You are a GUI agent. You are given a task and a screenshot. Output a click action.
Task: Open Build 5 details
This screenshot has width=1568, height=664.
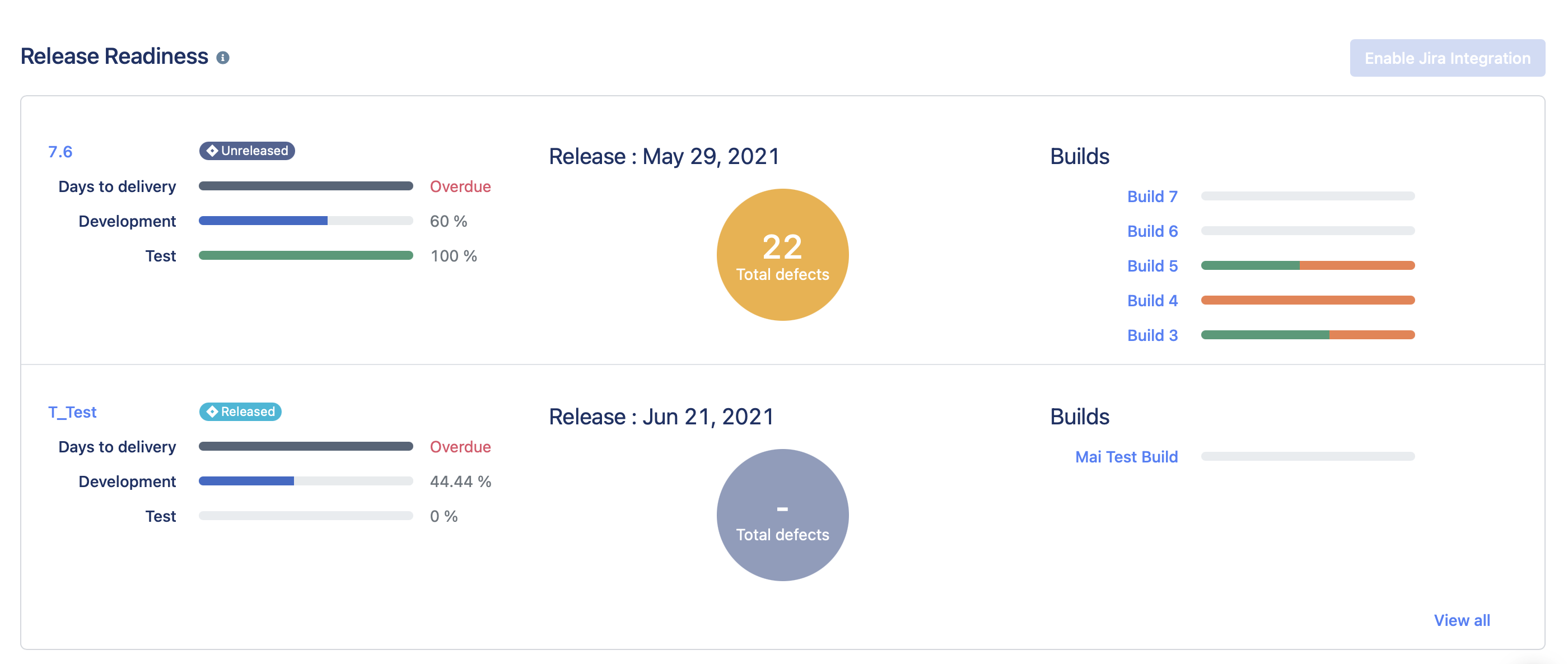tap(1152, 265)
